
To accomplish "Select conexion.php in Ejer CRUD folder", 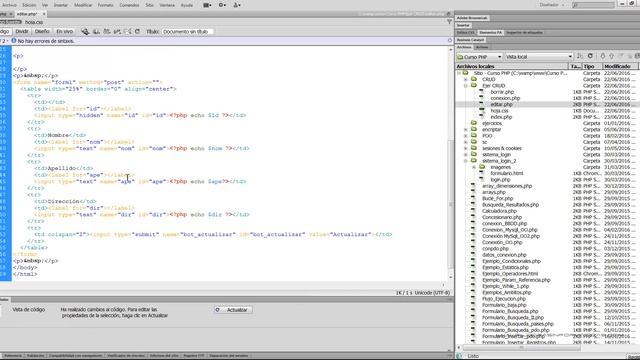I will (x=505, y=98).
